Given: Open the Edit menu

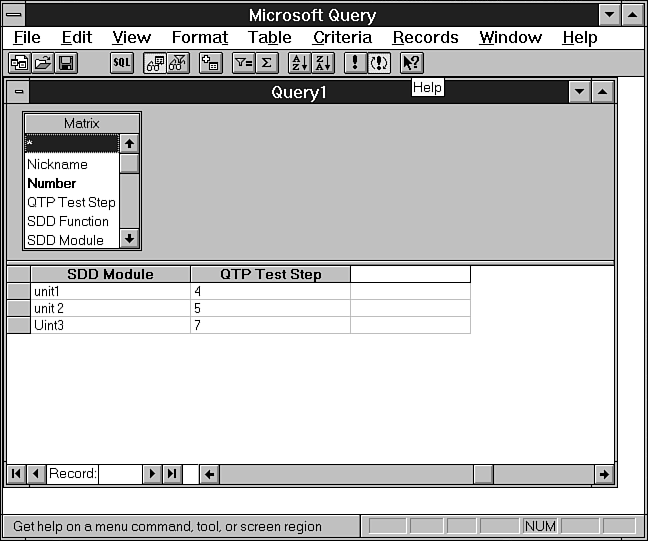Looking at the screenshot, I should pos(76,38).
